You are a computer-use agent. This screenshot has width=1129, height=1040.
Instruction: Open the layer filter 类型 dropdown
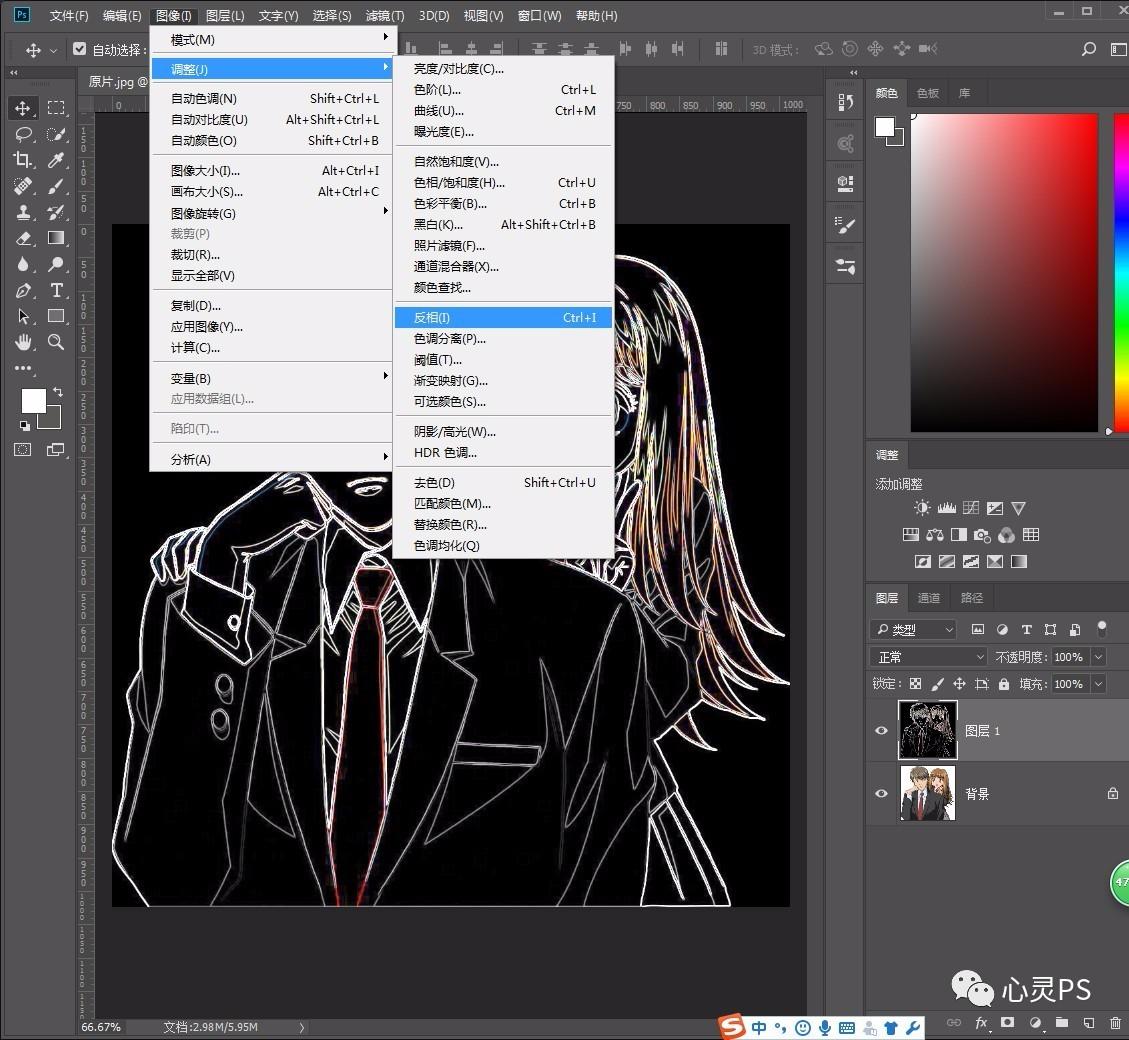(913, 630)
